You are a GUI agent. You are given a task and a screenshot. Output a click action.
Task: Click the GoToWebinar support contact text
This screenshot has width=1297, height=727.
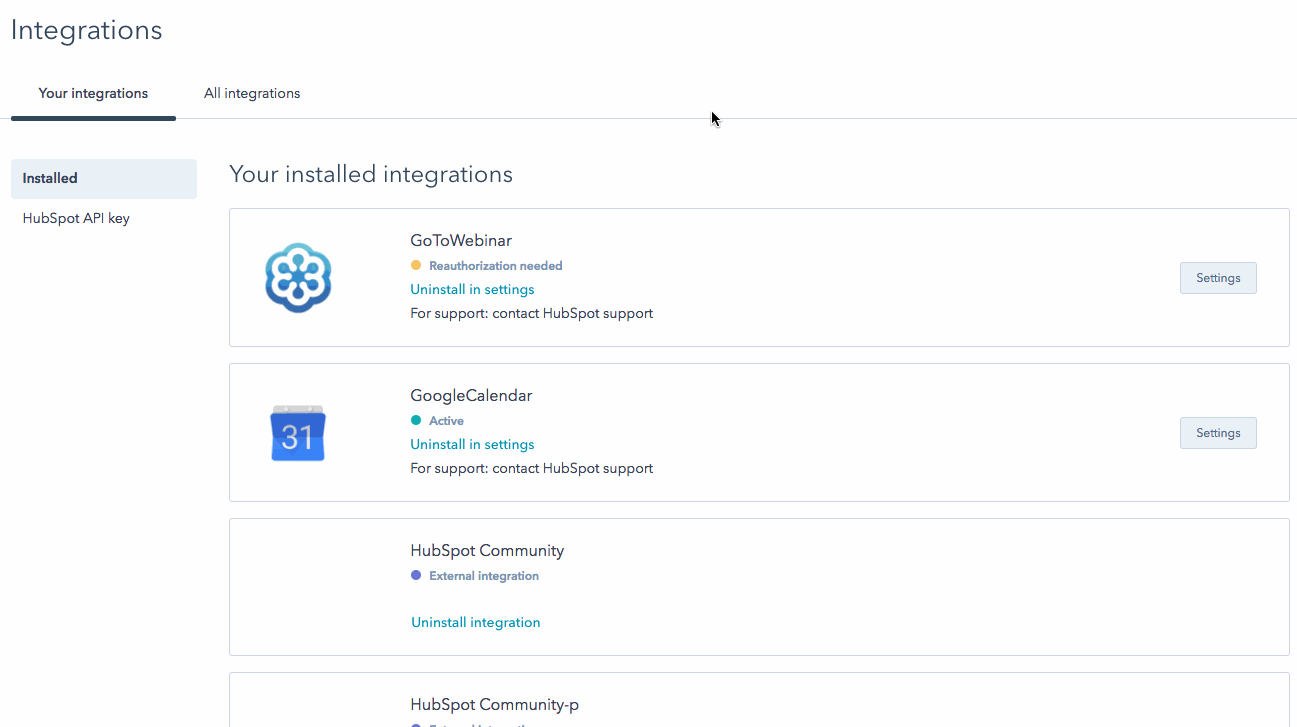tap(531, 313)
